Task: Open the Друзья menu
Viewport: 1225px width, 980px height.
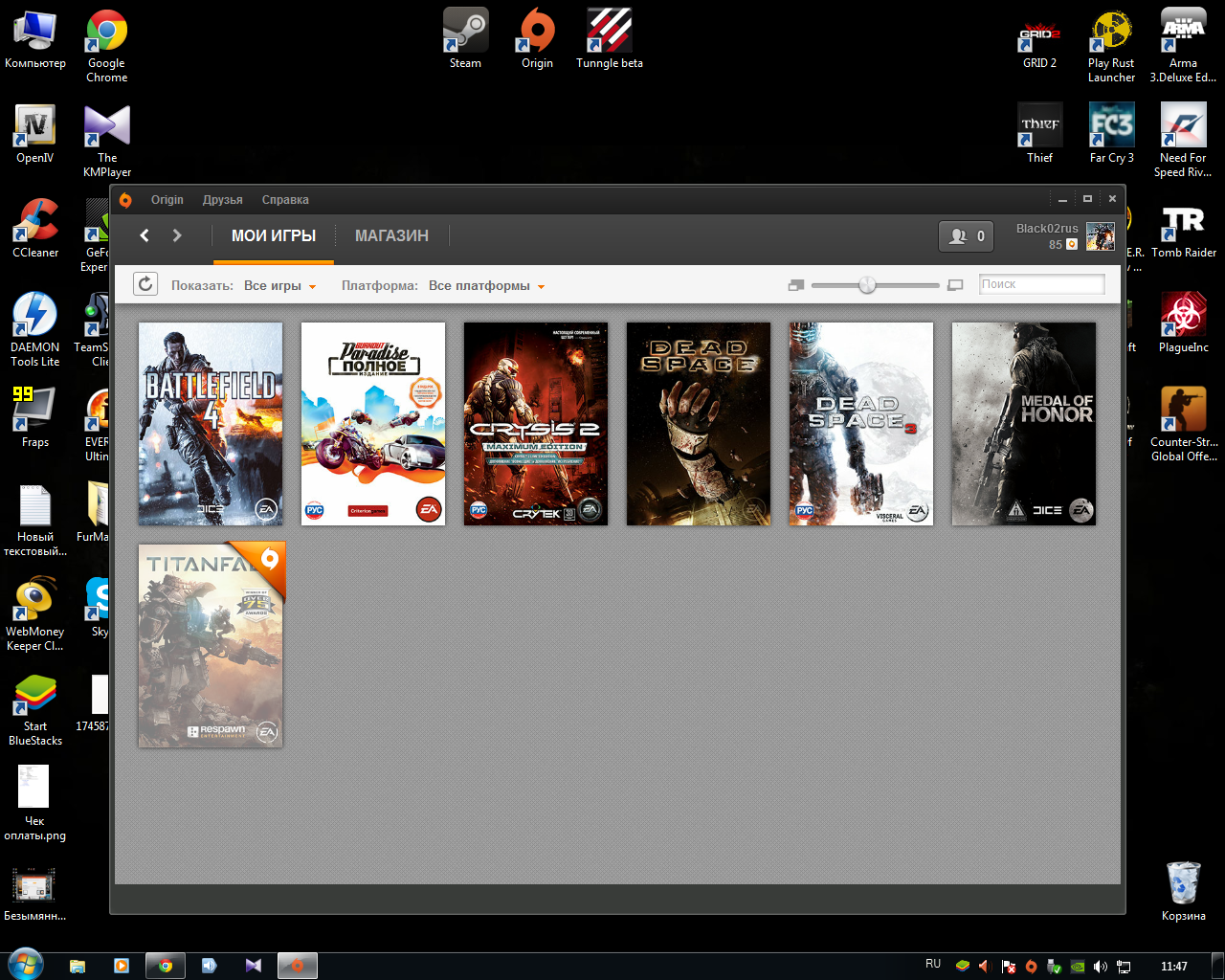Action: click(223, 200)
